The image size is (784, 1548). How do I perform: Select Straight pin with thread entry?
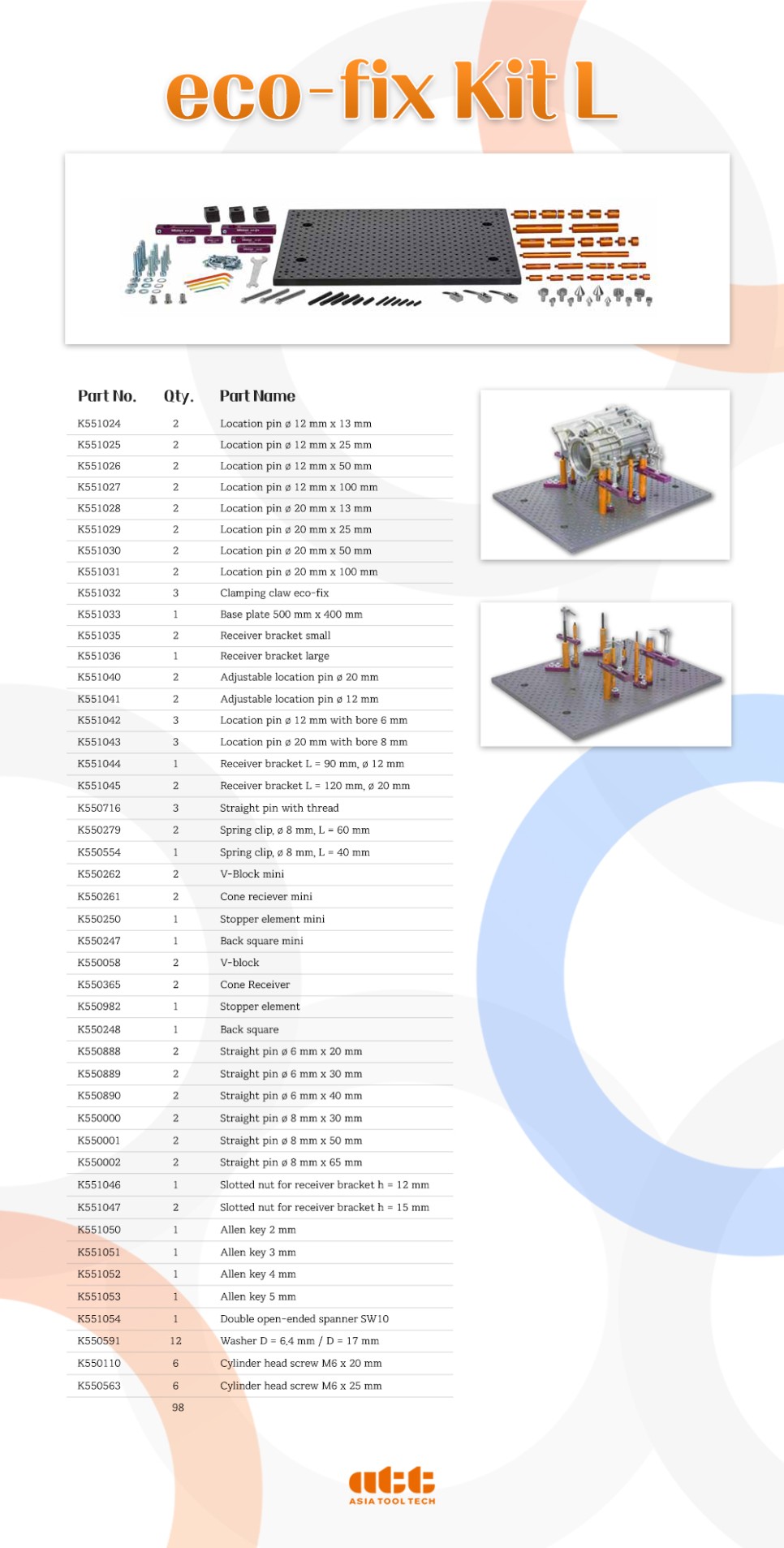279,808
